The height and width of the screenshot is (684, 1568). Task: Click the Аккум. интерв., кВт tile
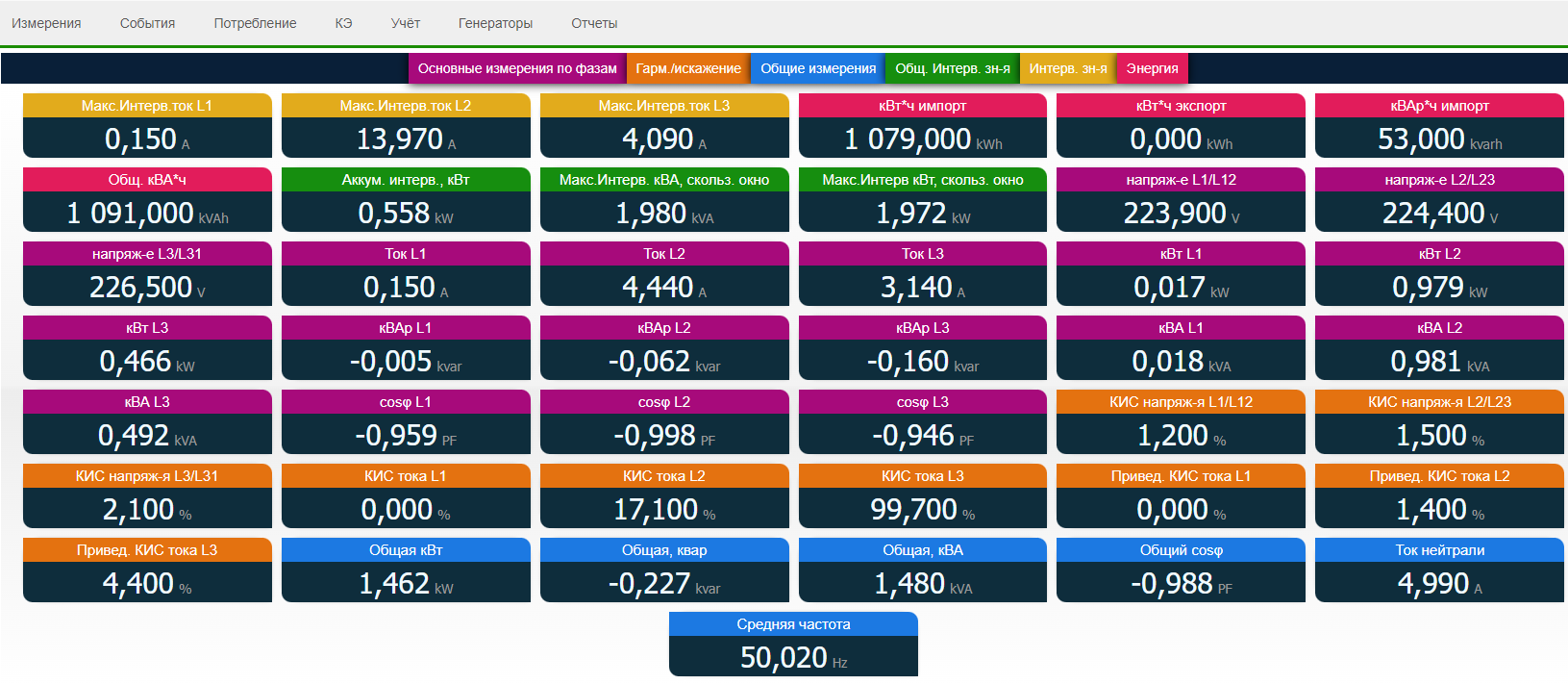[406, 199]
